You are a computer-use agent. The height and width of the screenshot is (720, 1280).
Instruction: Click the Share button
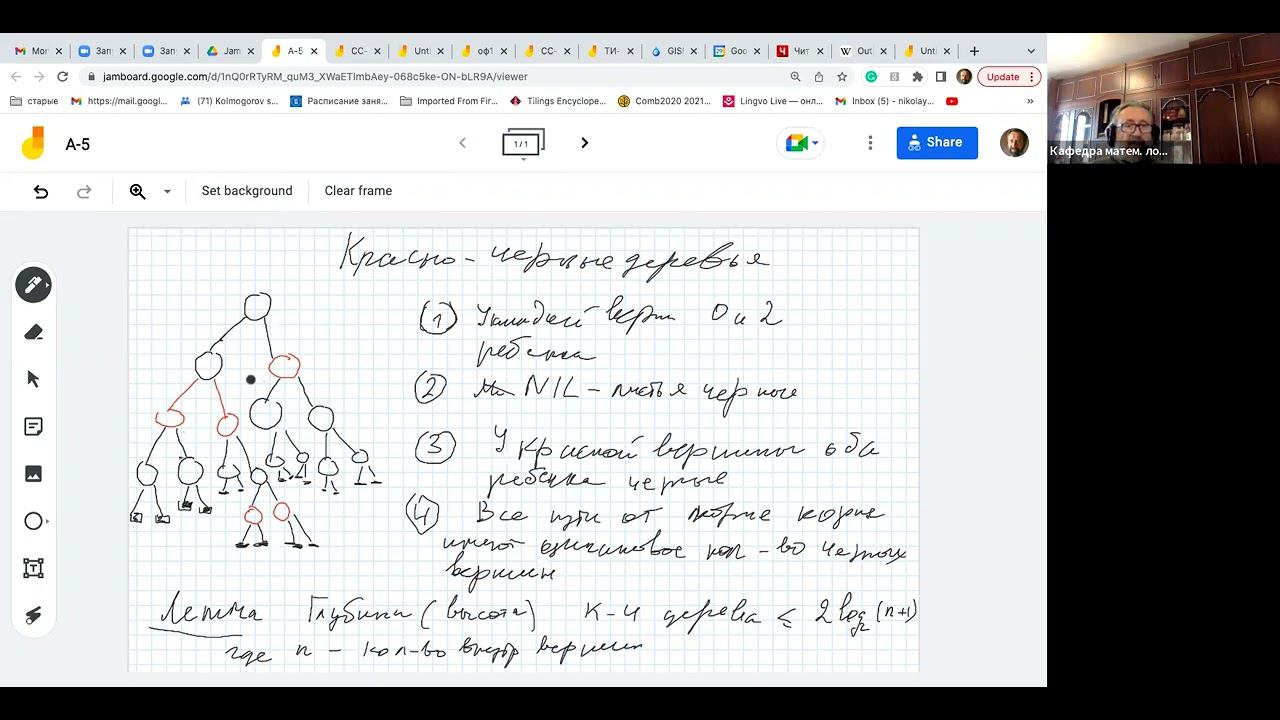[x=937, y=143]
